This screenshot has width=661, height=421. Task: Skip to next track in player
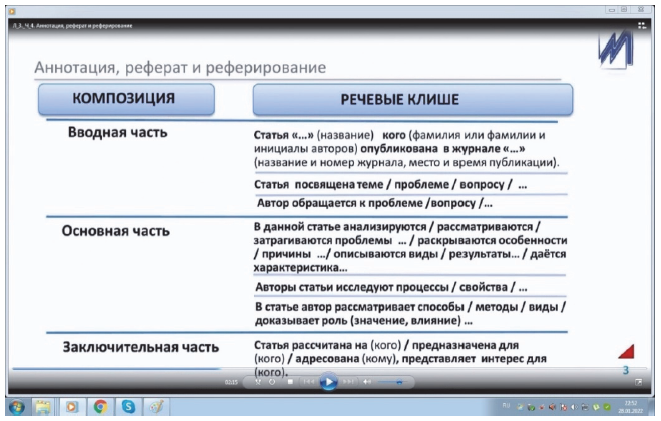pyautogui.click(x=348, y=381)
